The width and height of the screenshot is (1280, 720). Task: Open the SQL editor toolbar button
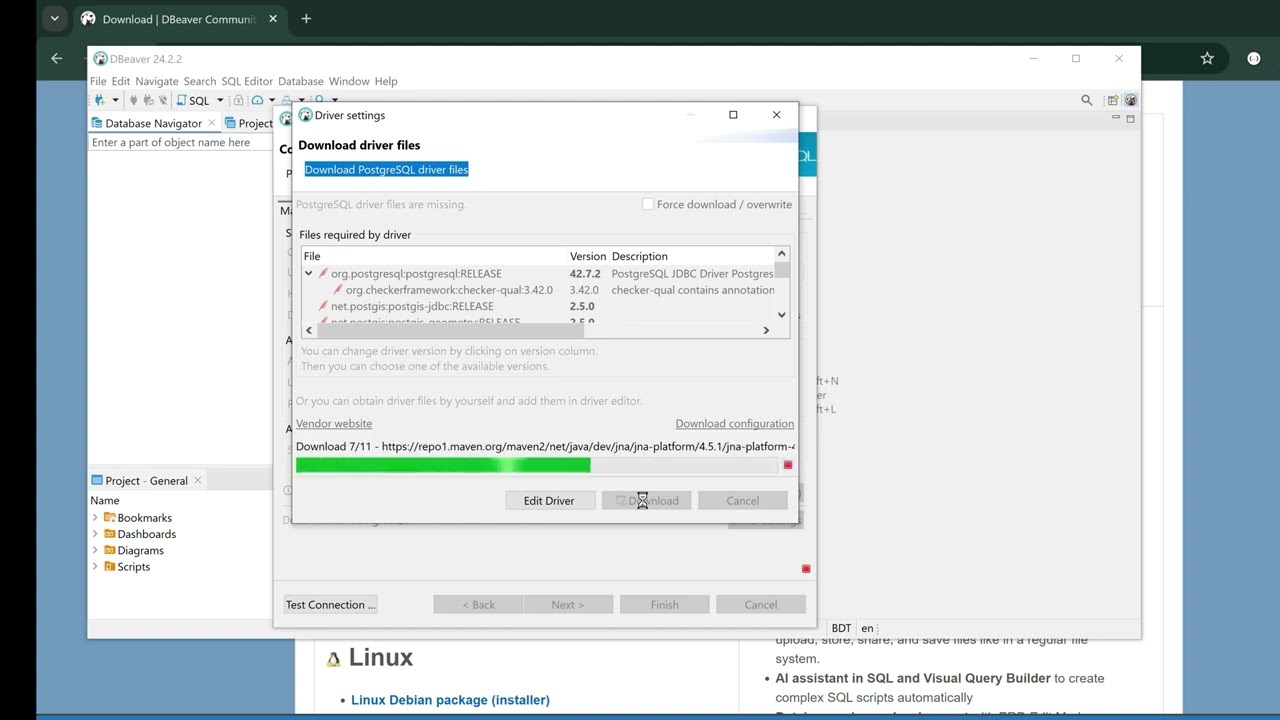click(x=193, y=100)
